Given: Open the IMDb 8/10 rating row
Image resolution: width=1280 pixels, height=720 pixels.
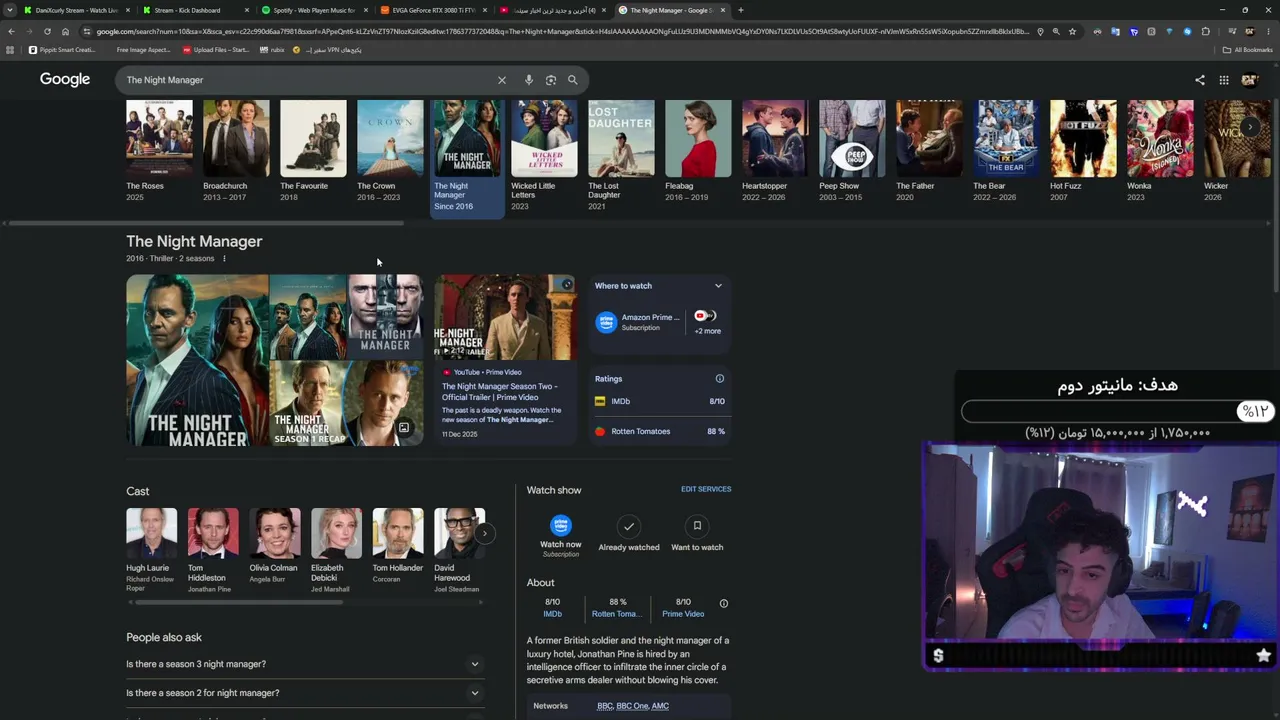Looking at the screenshot, I should tap(660, 401).
